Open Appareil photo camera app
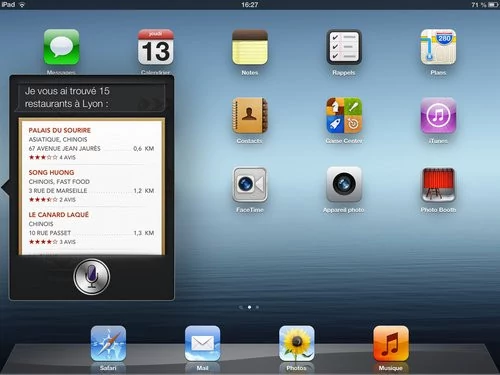Image resolution: width=500 pixels, height=375 pixels. (x=344, y=184)
